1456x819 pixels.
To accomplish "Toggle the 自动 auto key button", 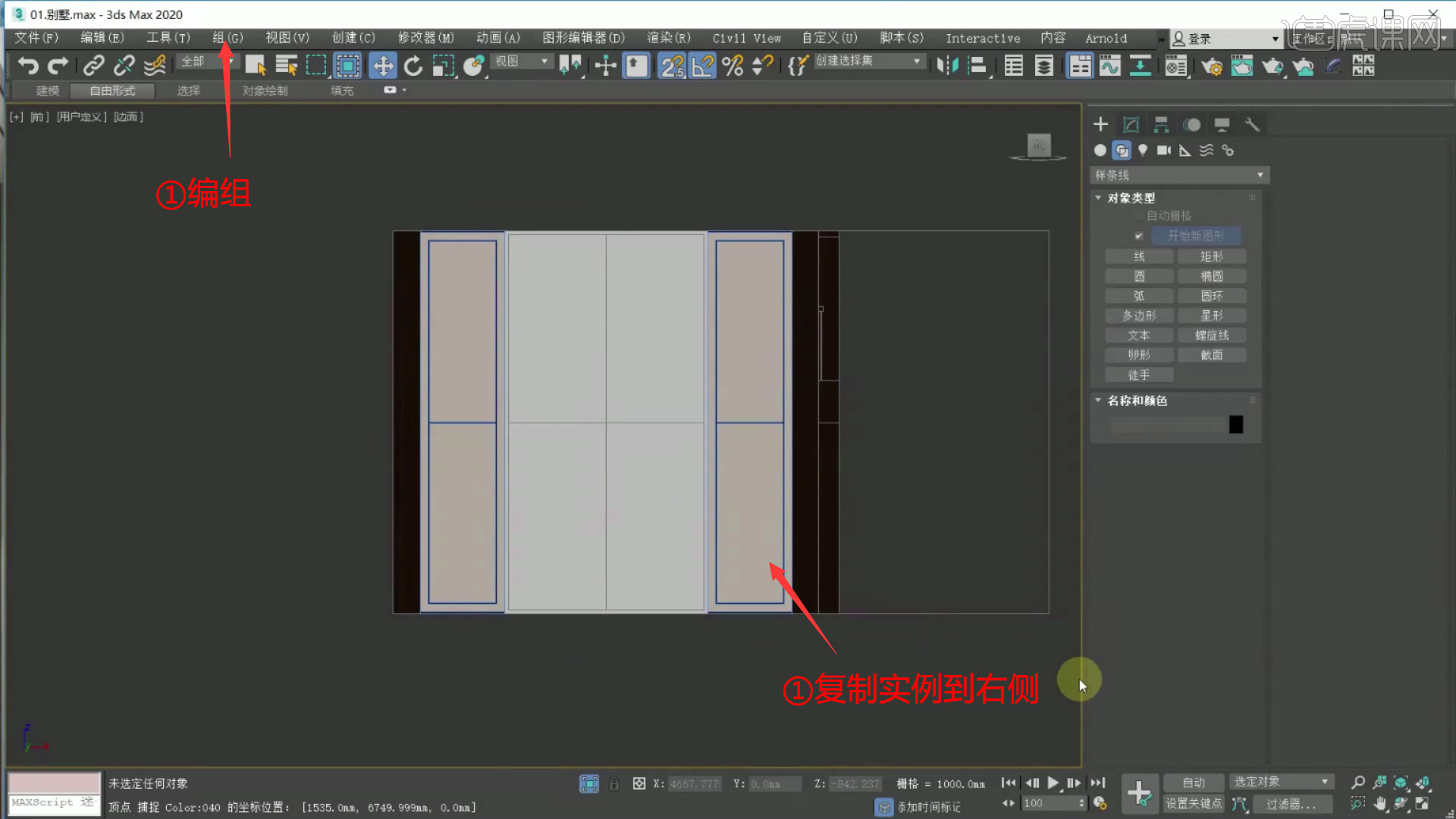I will tap(1194, 783).
